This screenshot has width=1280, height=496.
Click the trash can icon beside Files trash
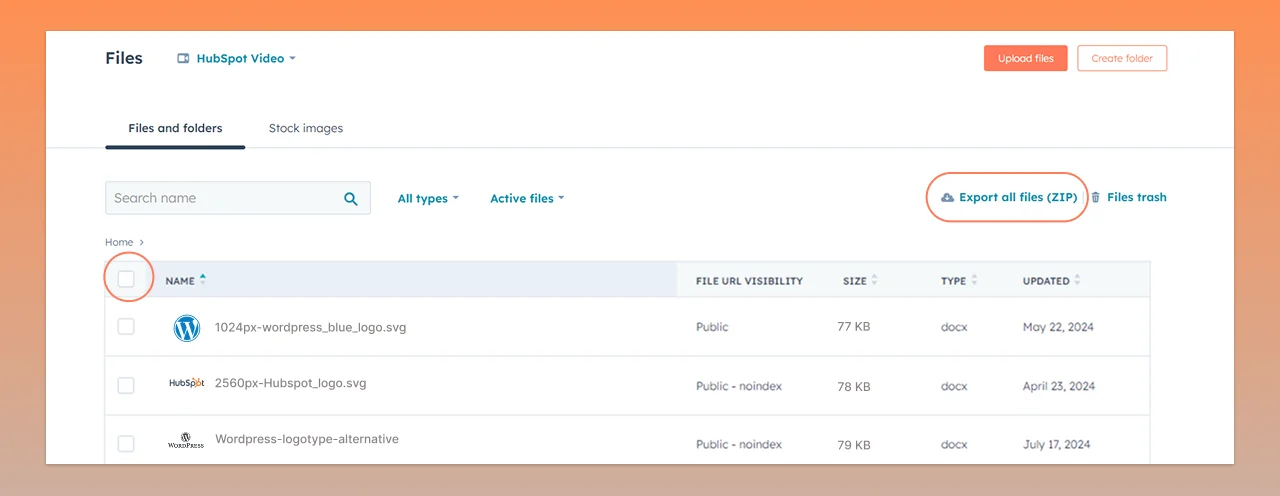tap(1096, 198)
